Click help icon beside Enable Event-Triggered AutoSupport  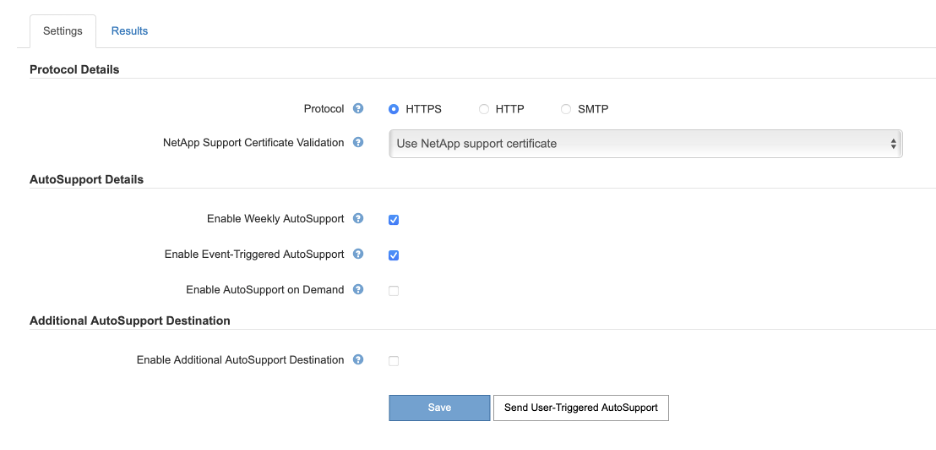tap(358, 254)
